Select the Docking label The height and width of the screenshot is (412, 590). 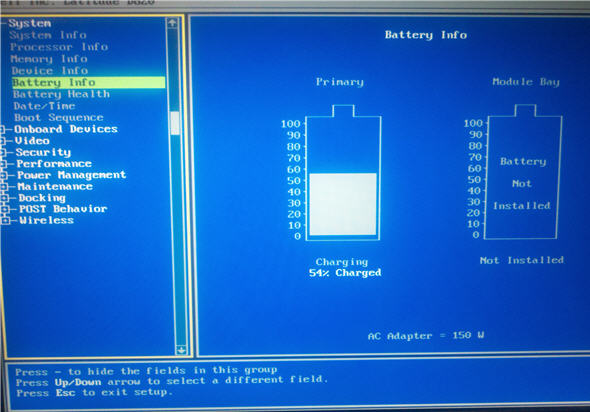coord(42,198)
